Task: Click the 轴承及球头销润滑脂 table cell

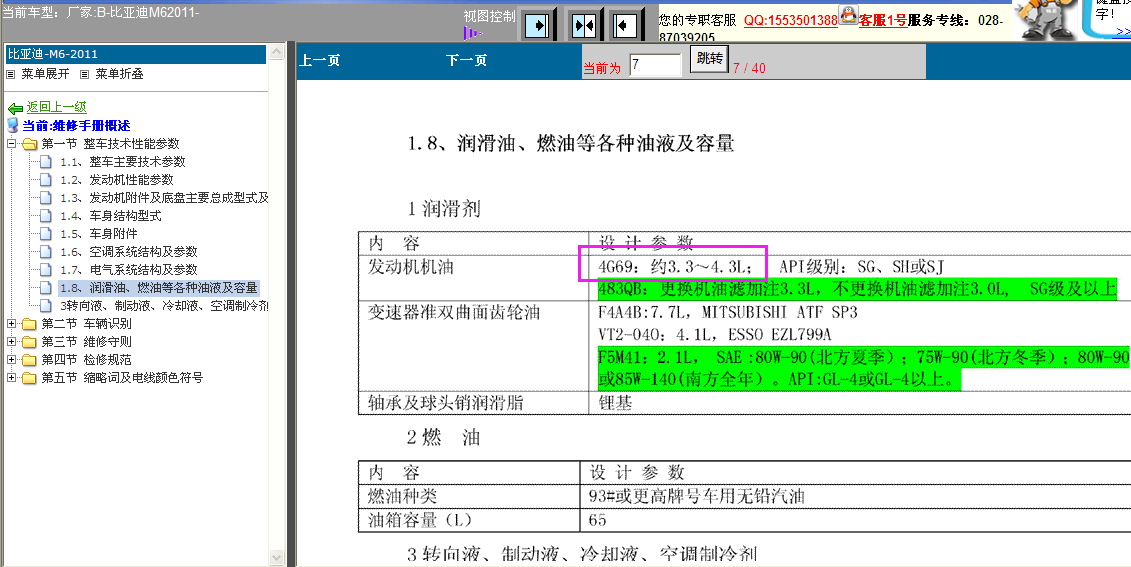Action: tap(473, 403)
